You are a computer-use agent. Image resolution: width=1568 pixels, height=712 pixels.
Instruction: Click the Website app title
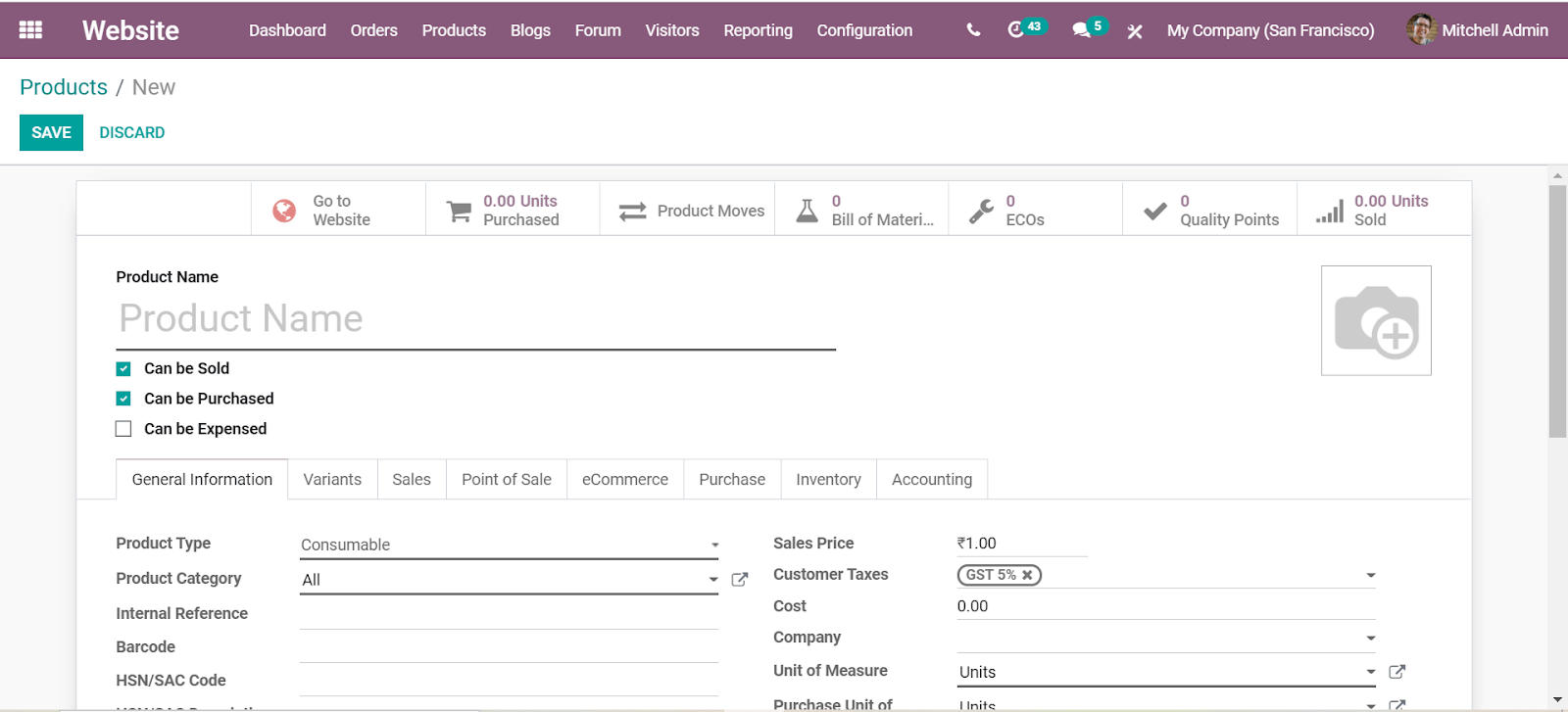(130, 30)
